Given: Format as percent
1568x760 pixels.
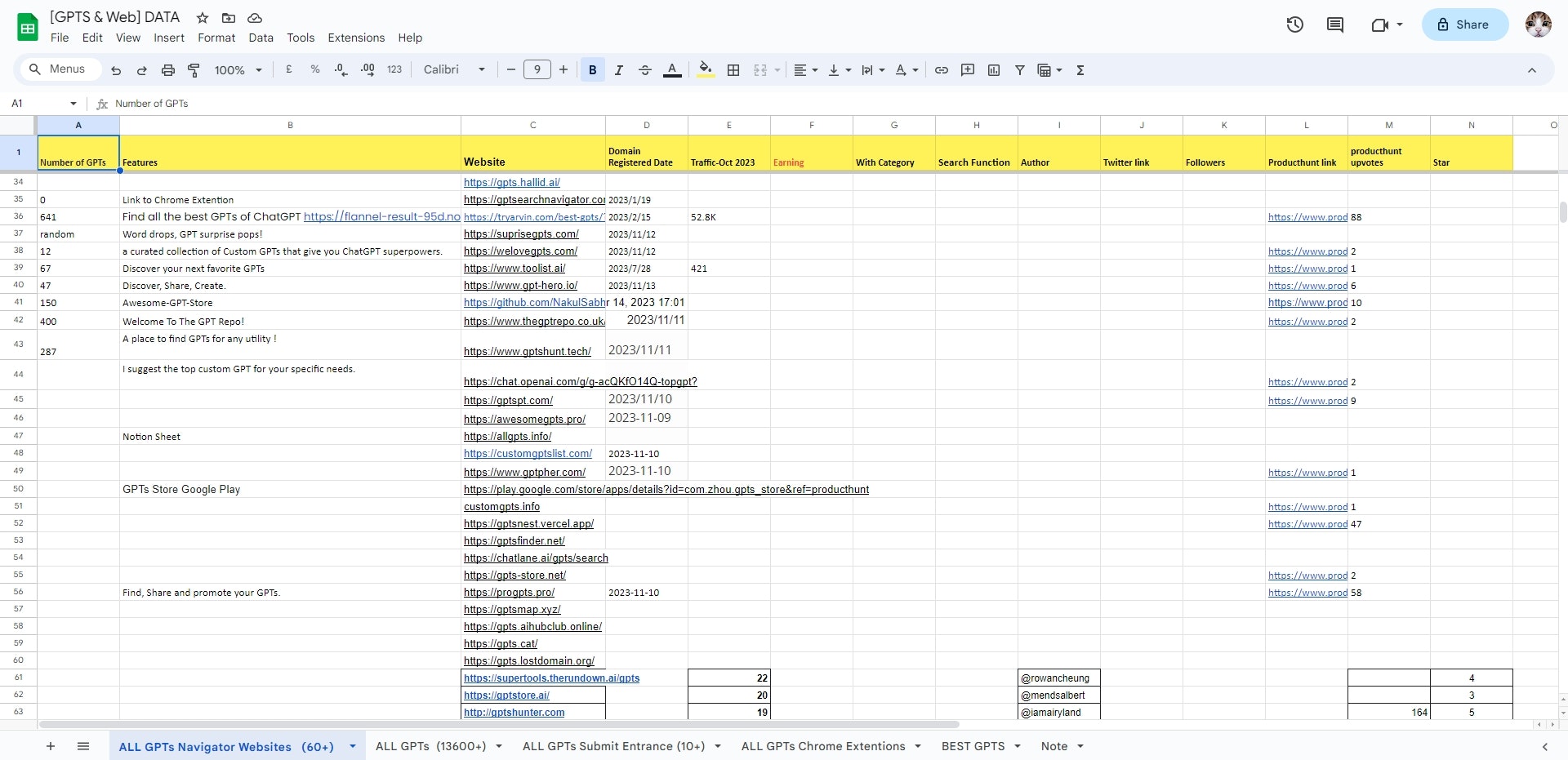Looking at the screenshot, I should tap(314, 70).
